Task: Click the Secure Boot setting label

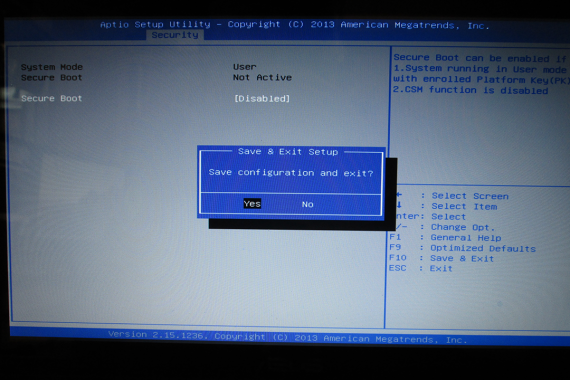Action: tap(51, 98)
